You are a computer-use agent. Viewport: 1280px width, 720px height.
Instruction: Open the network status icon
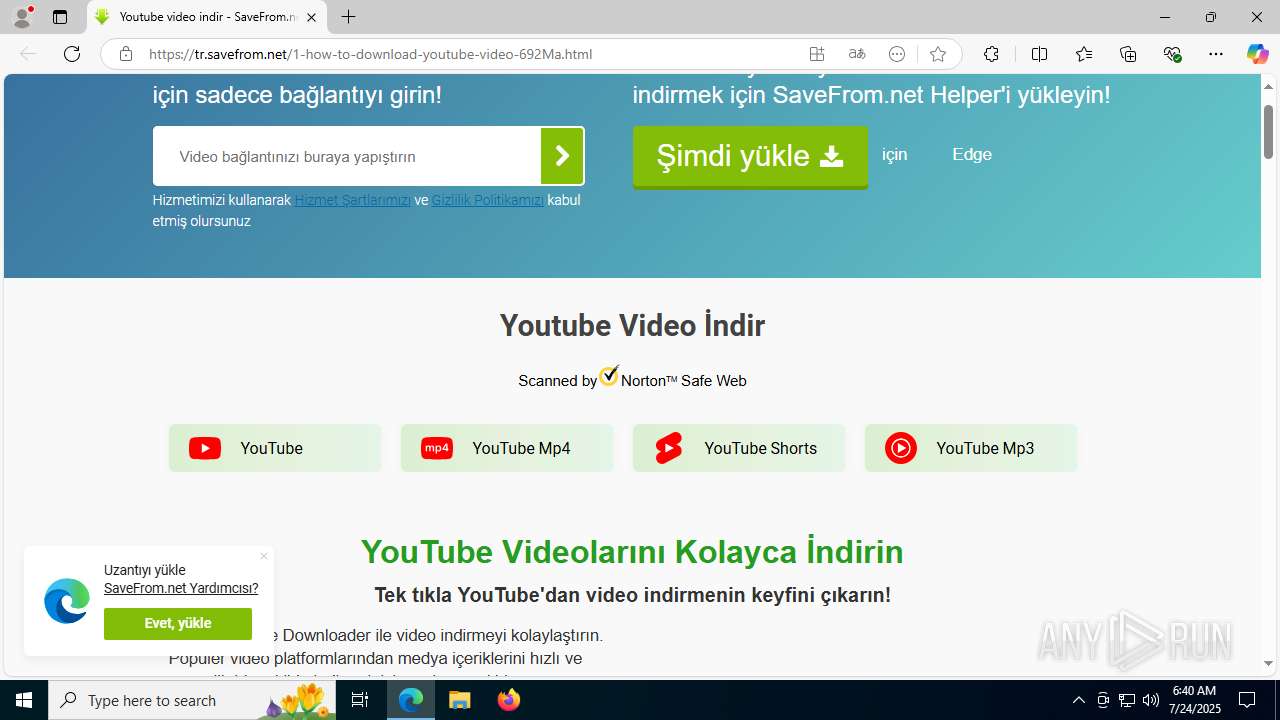click(1127, 700)
